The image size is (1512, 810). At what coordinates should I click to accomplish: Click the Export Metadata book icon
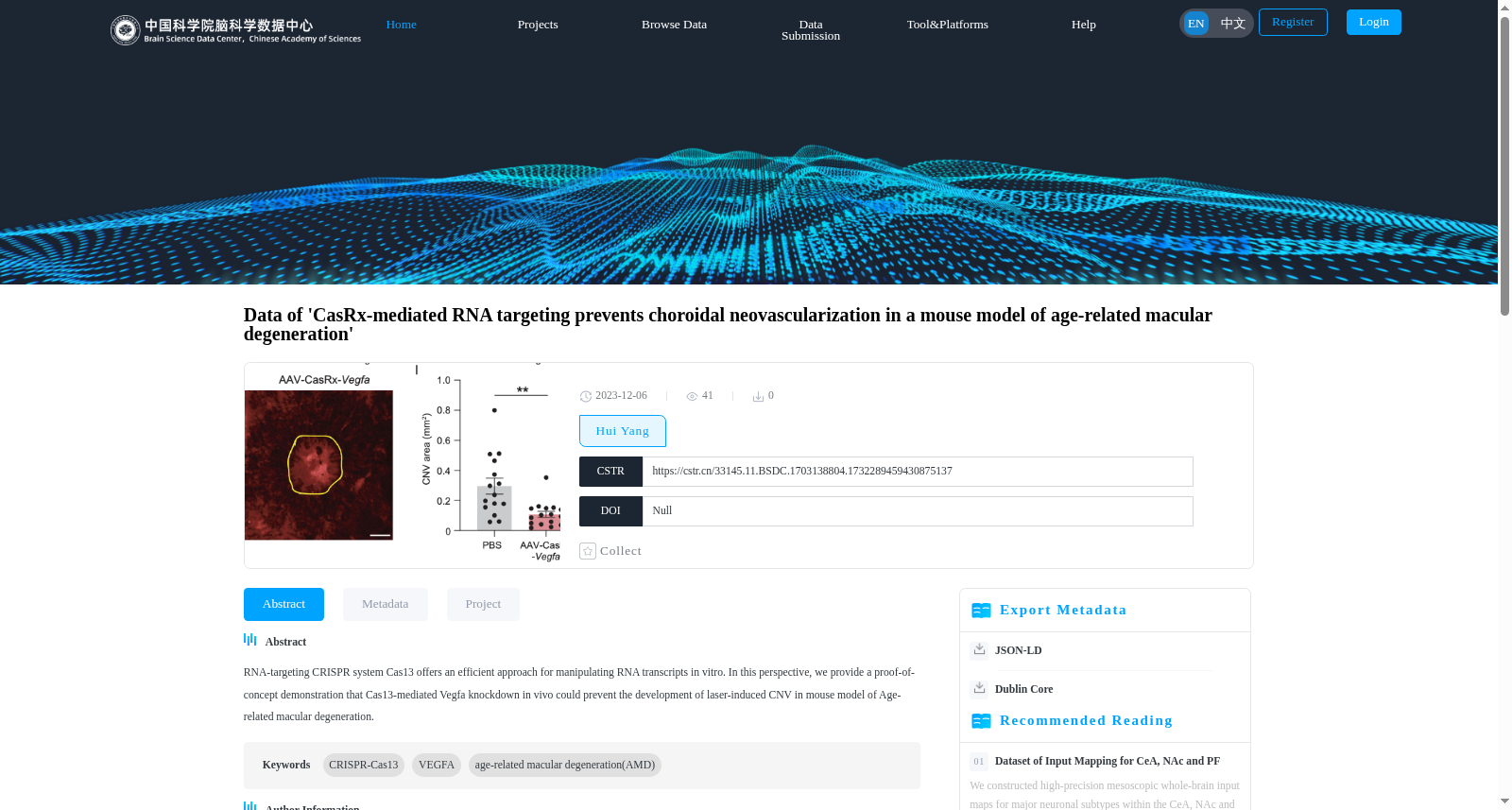(x=981, y=611)
